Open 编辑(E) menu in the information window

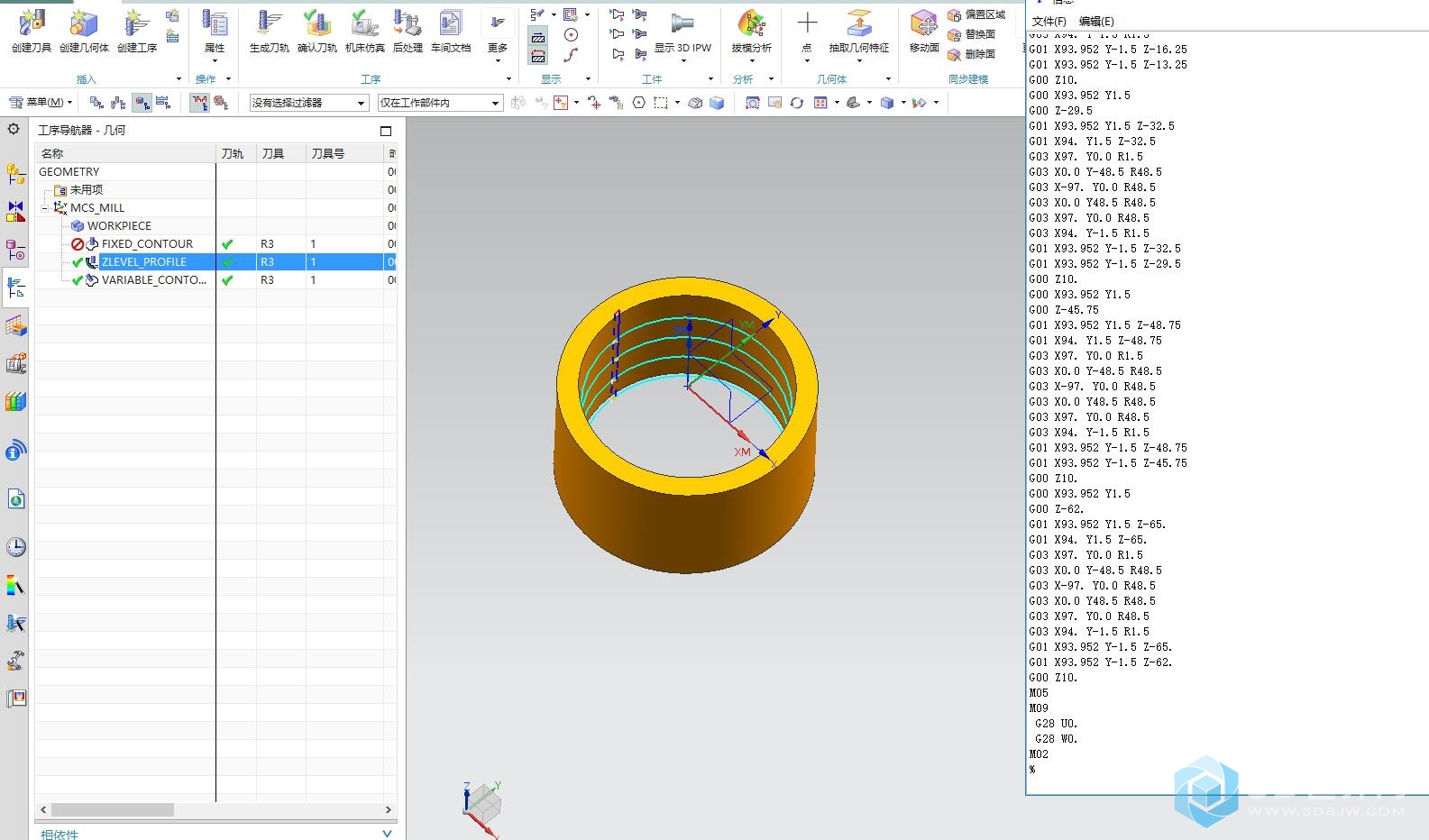pos(1096,21)
